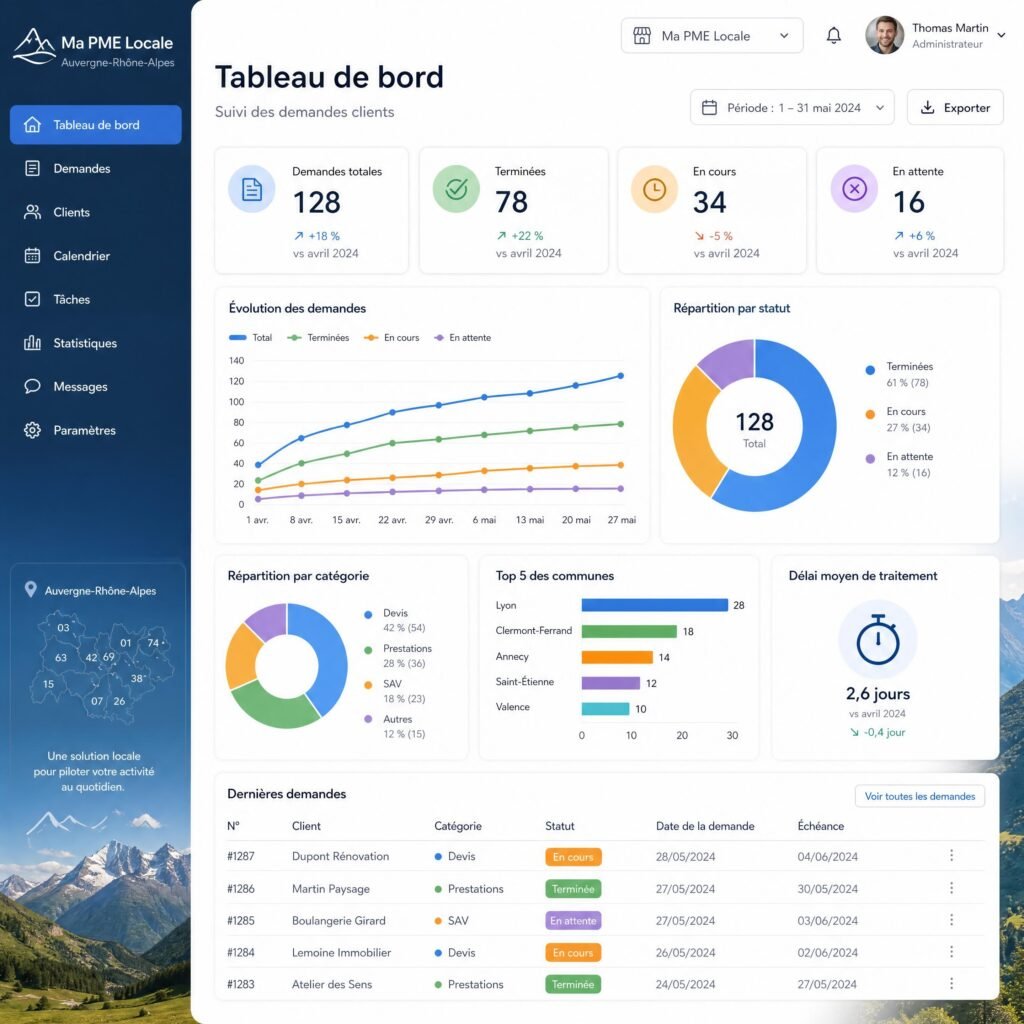Go to Demandes in the sidebar
Image resolution: width=1024 pixels, height=1024 pixels.
coord(95,168)
